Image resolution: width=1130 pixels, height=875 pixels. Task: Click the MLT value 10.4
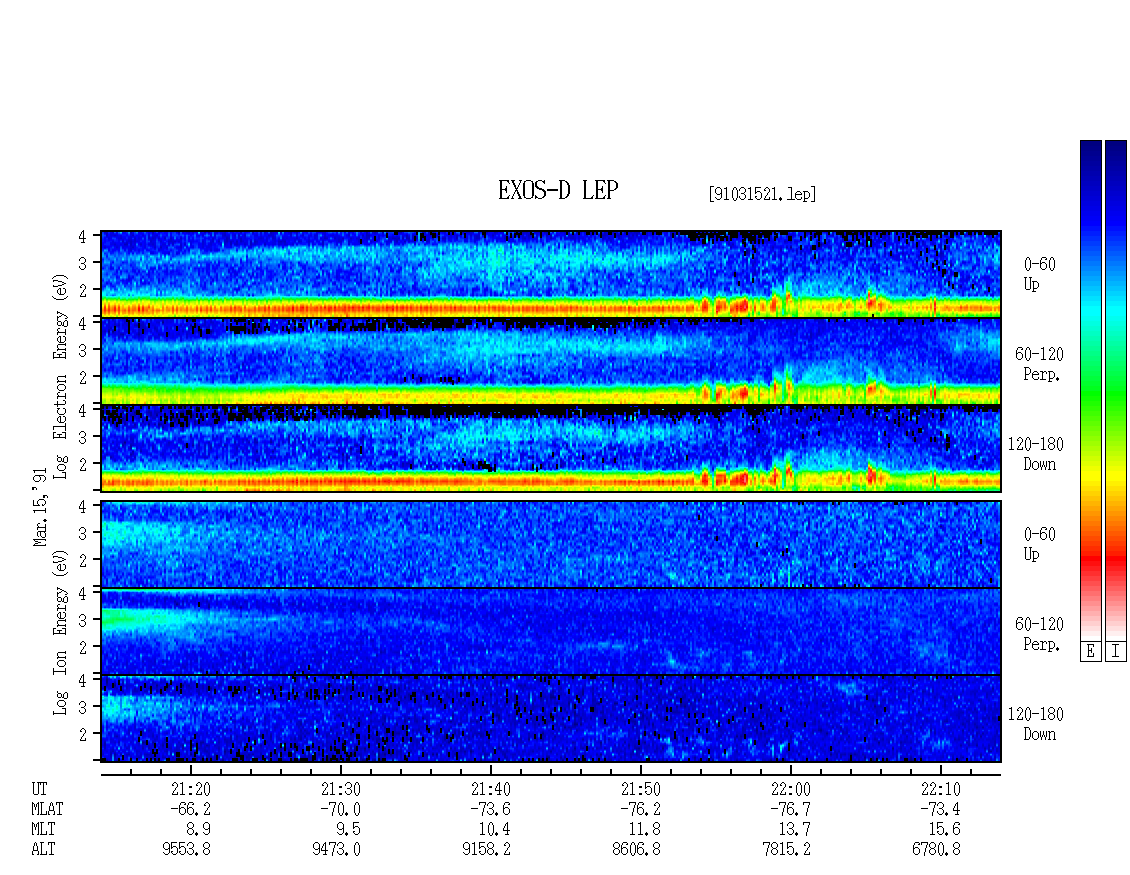coord(494,830)
